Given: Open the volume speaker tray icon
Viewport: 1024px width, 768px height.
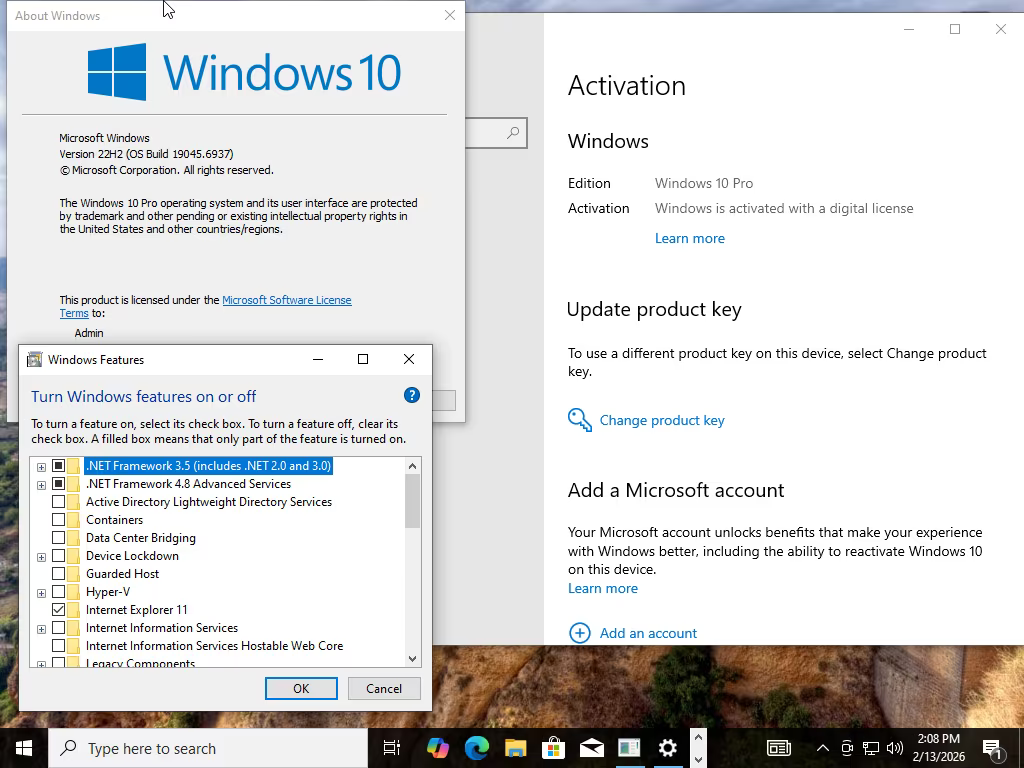Looking at the screenshot, I should [x=895, y=748].
